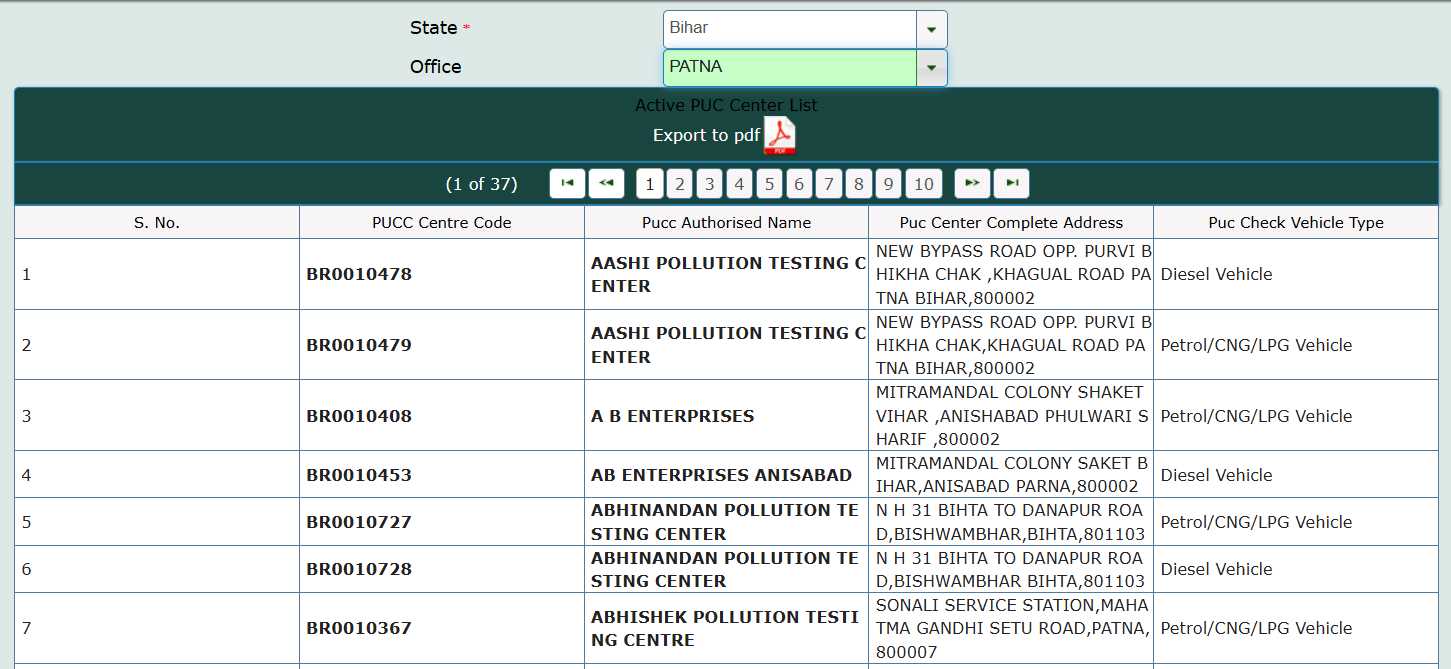This screenshot has height=669, width=1451.
Task: Click the ABHINANDAN name in row BR0010727
Action: point(727,522)
